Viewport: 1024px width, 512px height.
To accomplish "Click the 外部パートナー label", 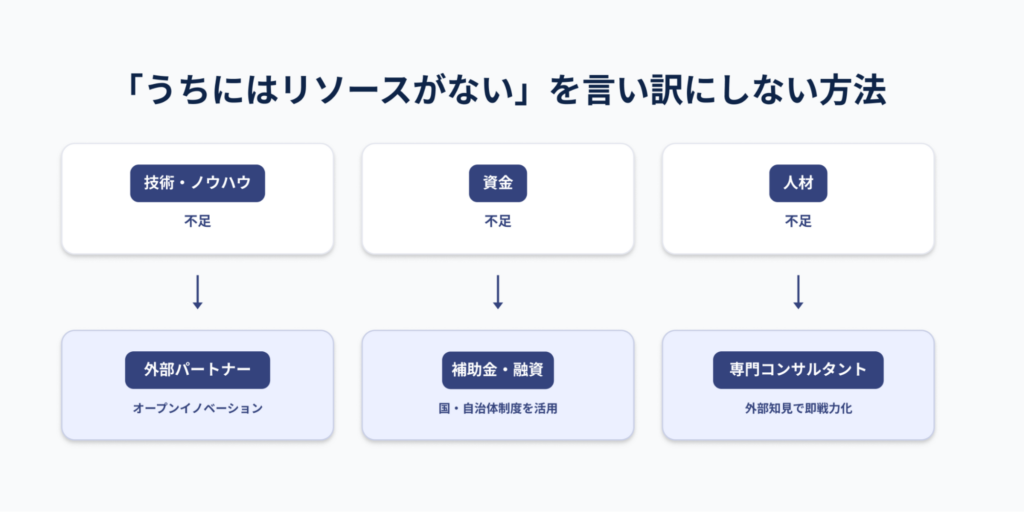I will (198, 370).
